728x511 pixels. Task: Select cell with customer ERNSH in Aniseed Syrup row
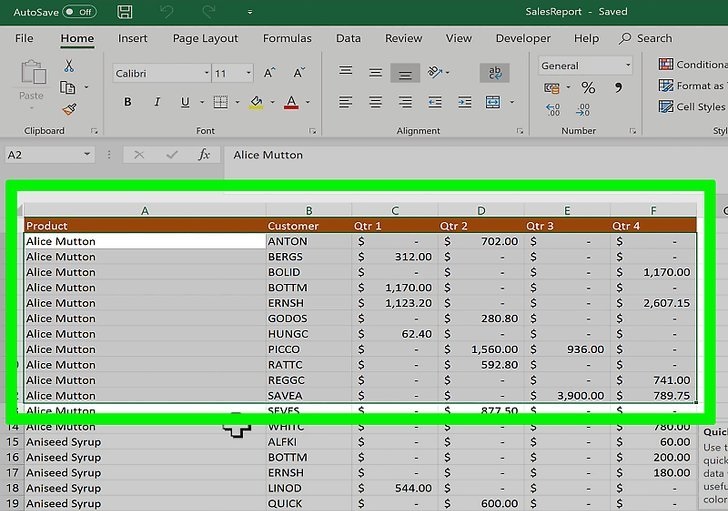309,472
